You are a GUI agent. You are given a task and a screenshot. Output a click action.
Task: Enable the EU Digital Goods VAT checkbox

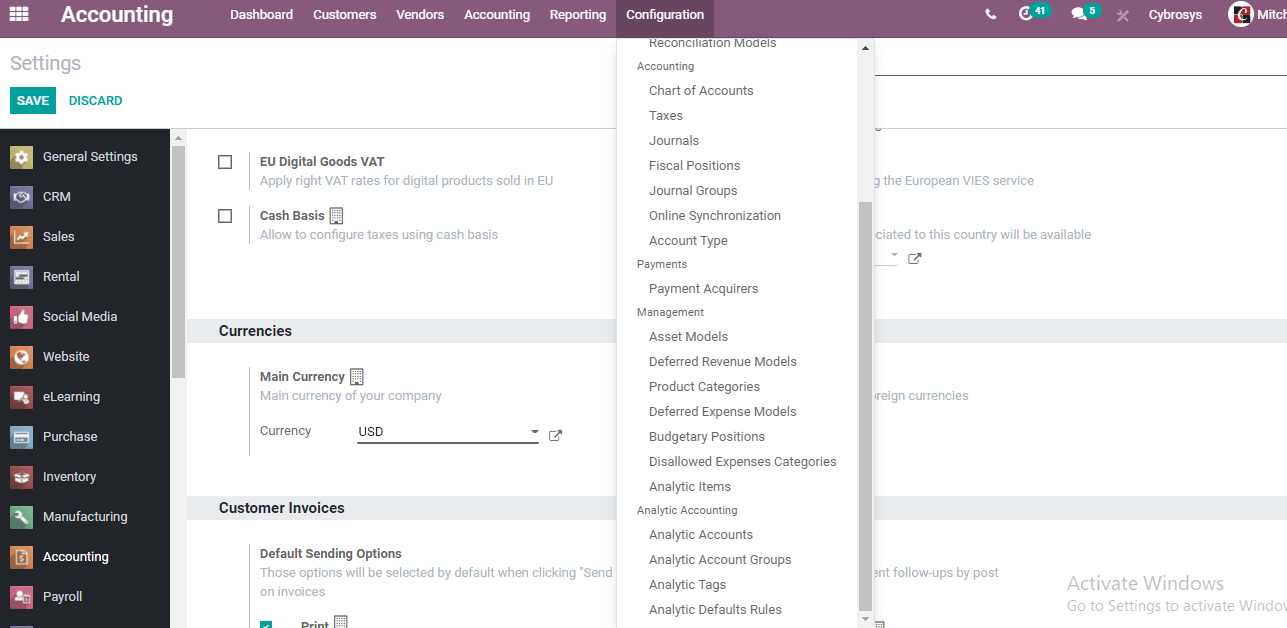(225, 162)
